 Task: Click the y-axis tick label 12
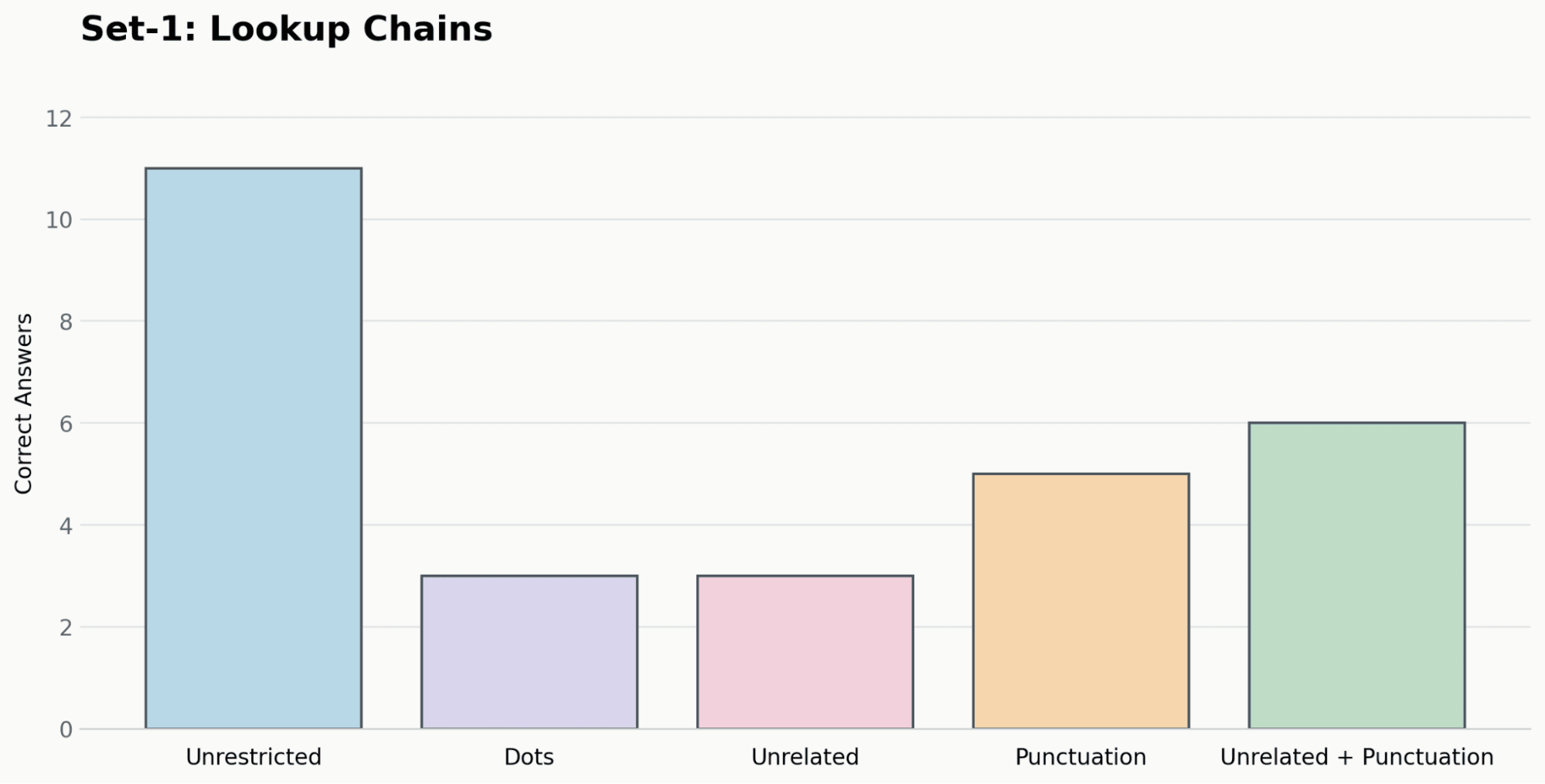[x=59, y=118]
